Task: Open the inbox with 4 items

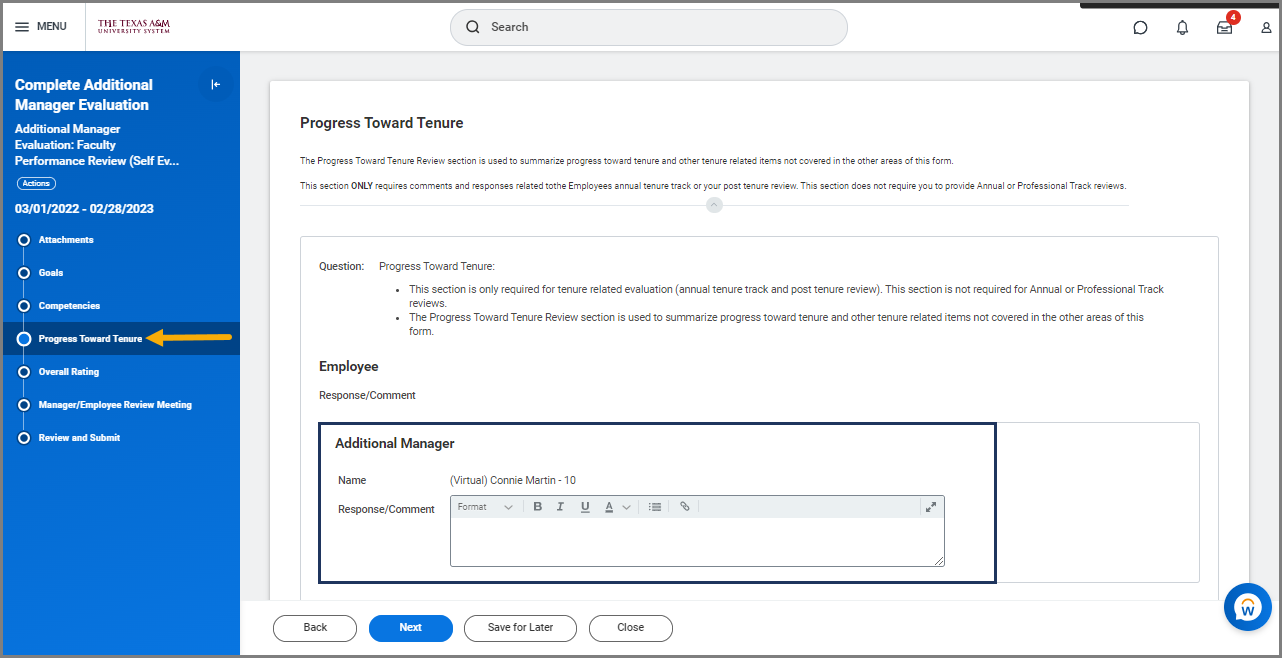Action: pos(1224,28)
